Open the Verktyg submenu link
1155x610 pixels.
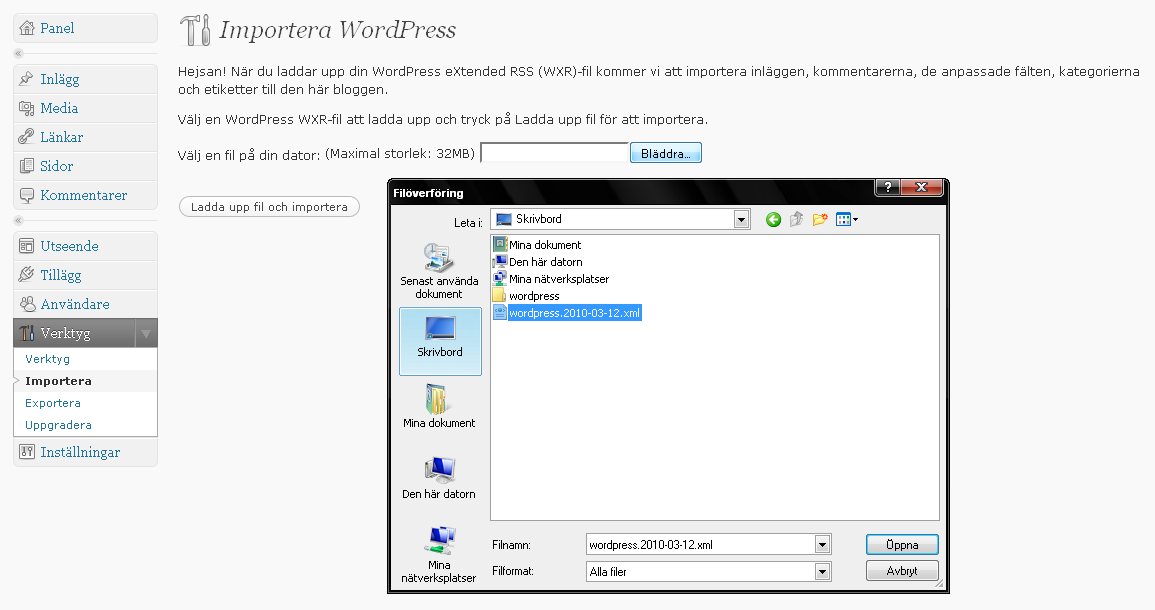coord(48,359)
